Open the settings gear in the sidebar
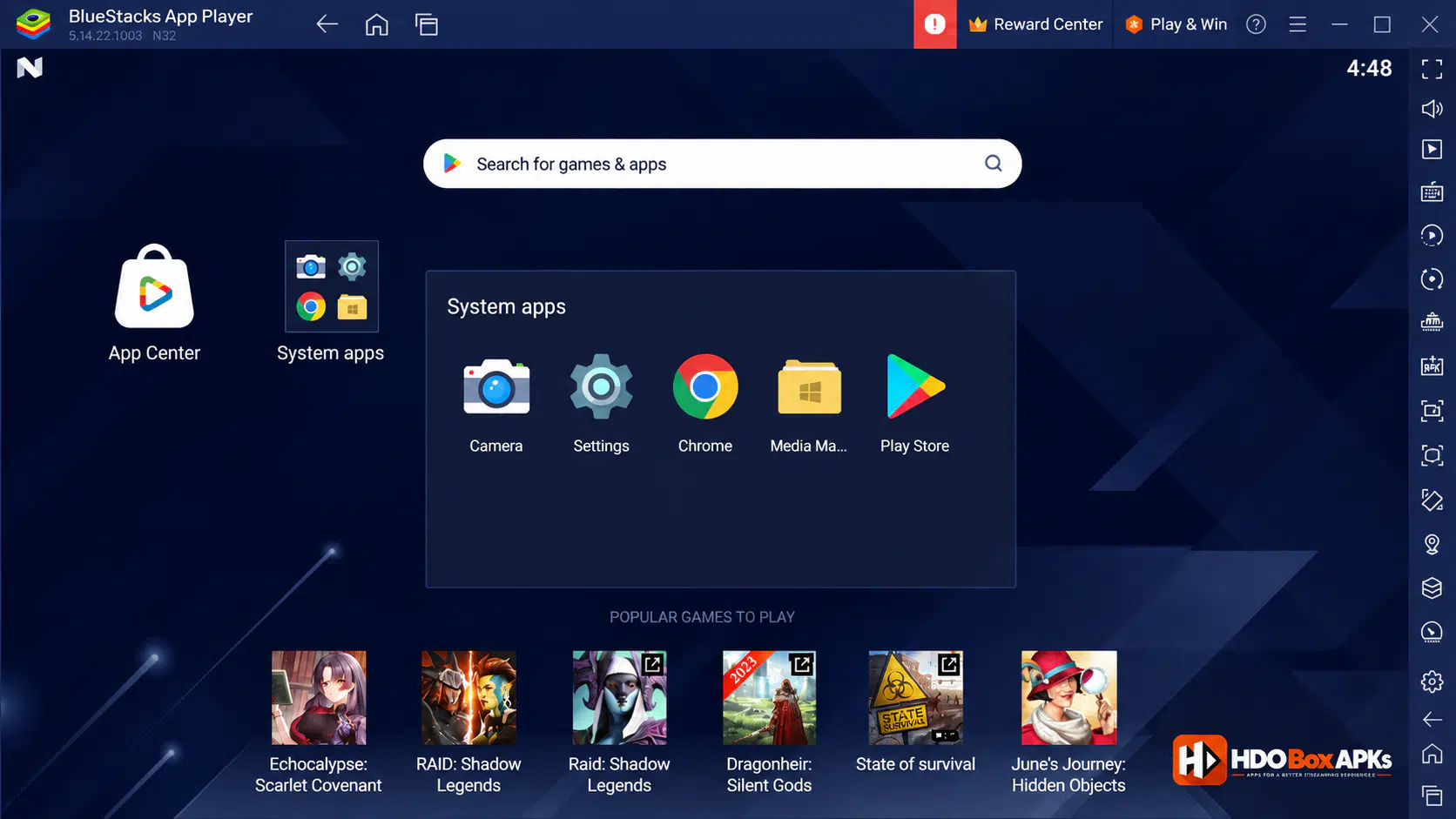The width and height of the screenshot is (1456, 819). point(1432,681)
